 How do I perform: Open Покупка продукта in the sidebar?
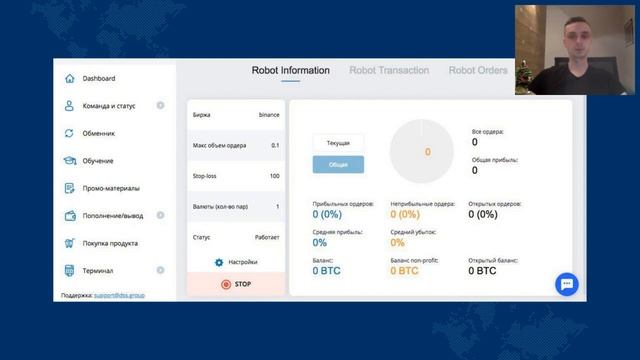[110, 243]
